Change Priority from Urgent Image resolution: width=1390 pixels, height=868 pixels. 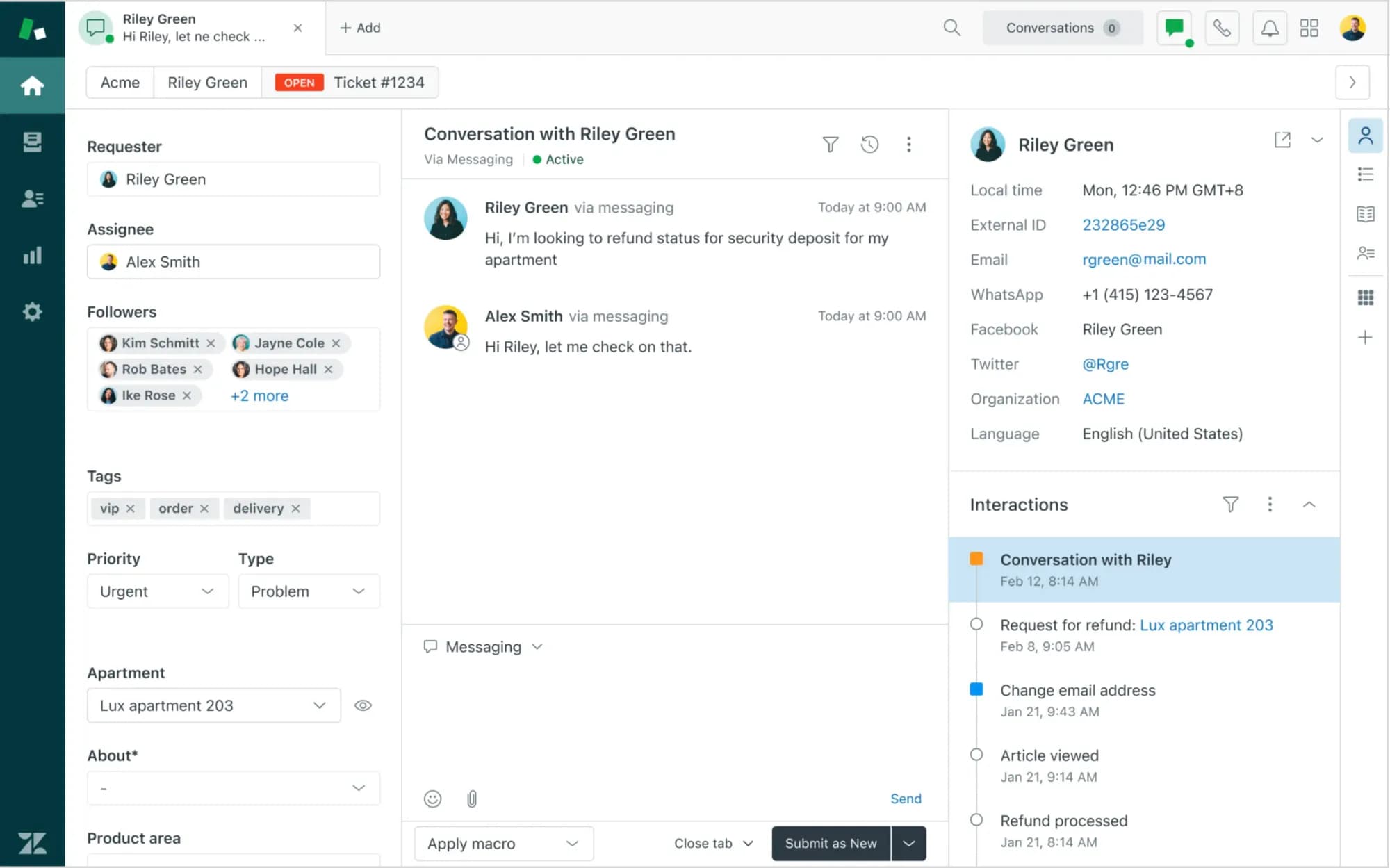(157, 591)
